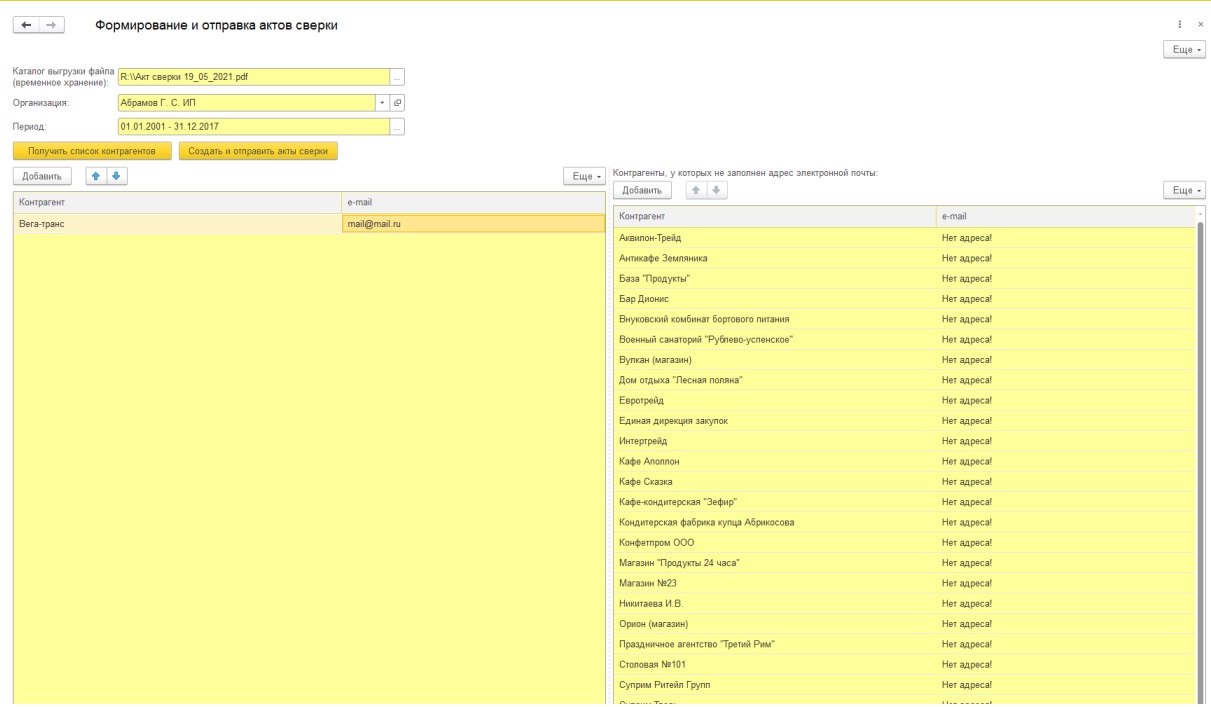Expand the Организация dropdown list

382,102
